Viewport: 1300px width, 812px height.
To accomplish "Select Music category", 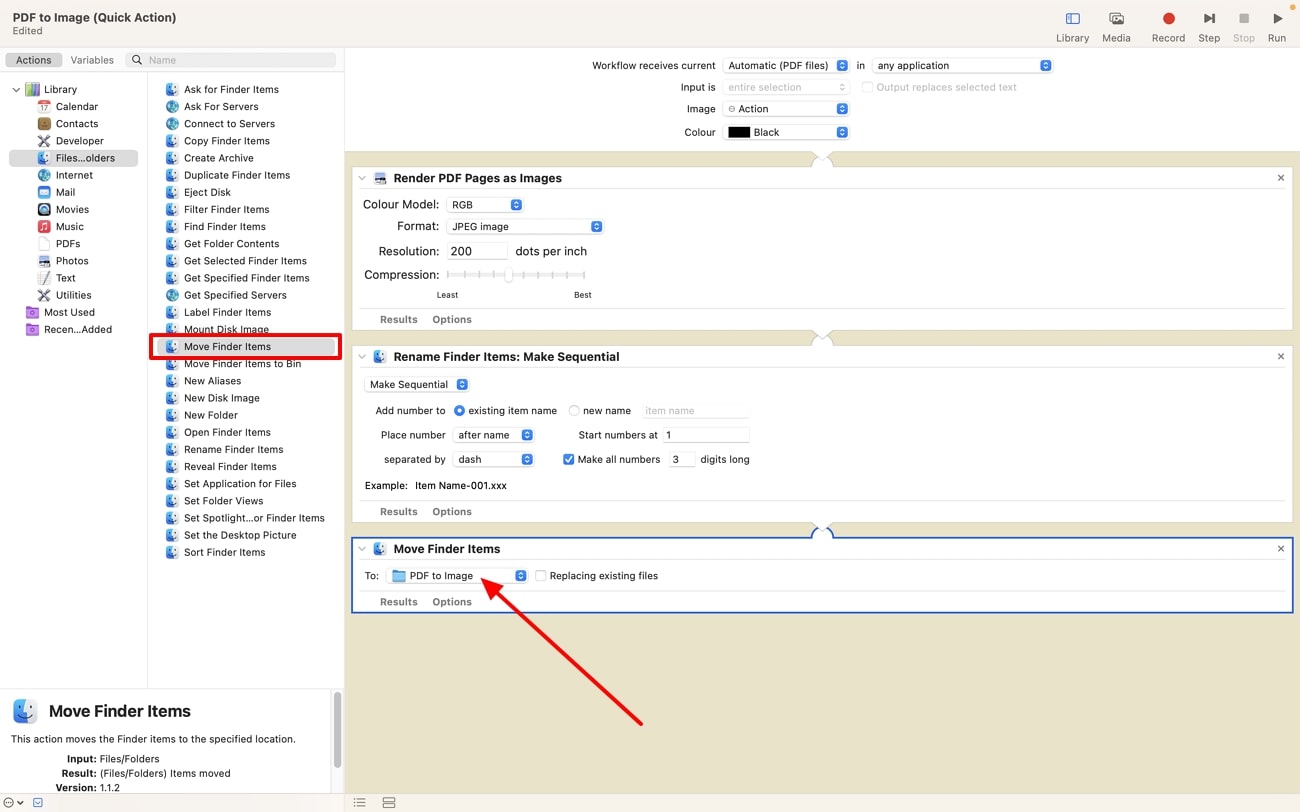I will (69, 226).
